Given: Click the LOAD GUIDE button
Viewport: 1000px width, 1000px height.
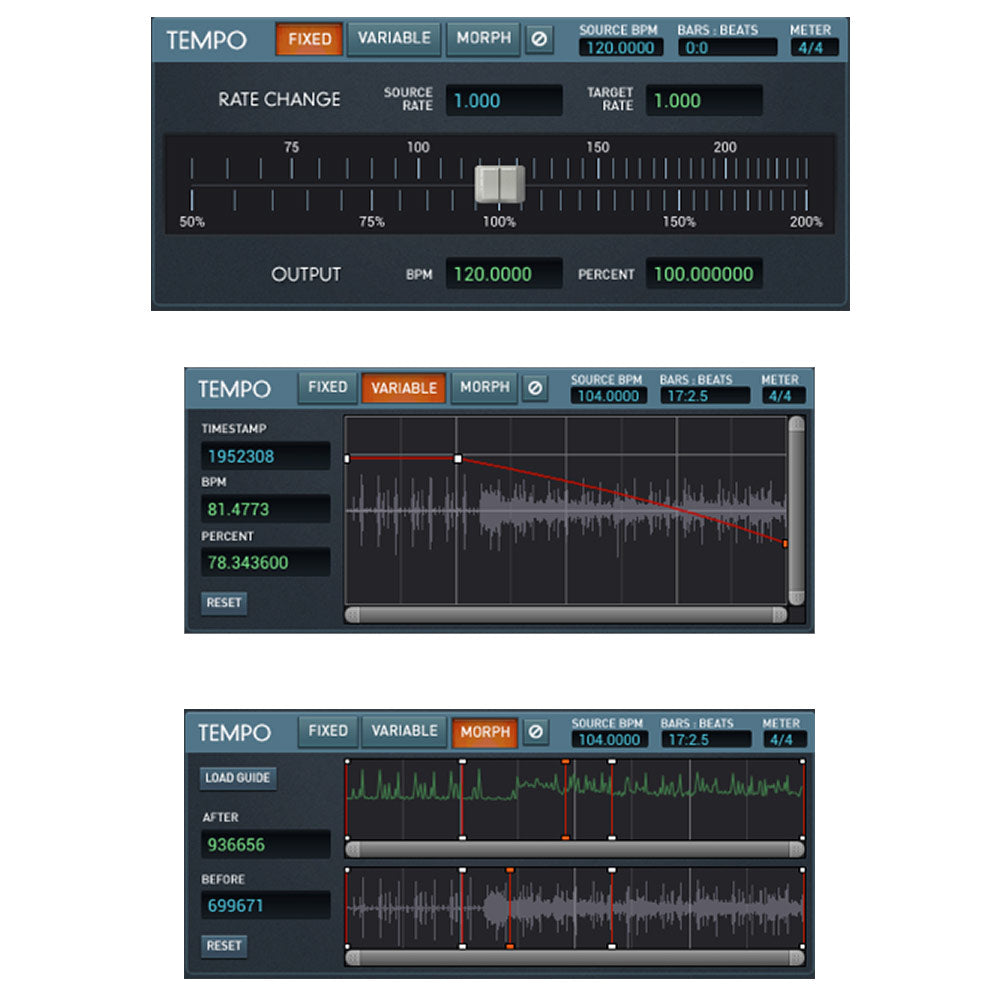Looking at the screenshot, I should (240, 777).
